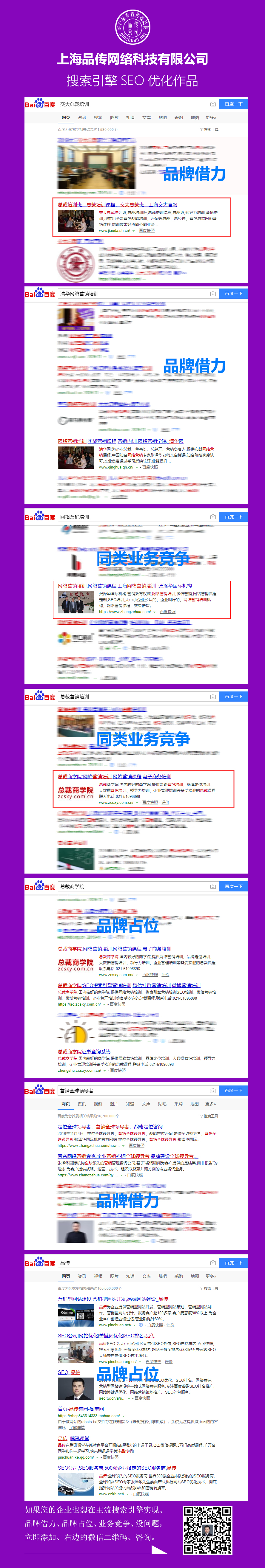
Task: Click 品传公司 round seal logo at top
Action: [132, 28]
